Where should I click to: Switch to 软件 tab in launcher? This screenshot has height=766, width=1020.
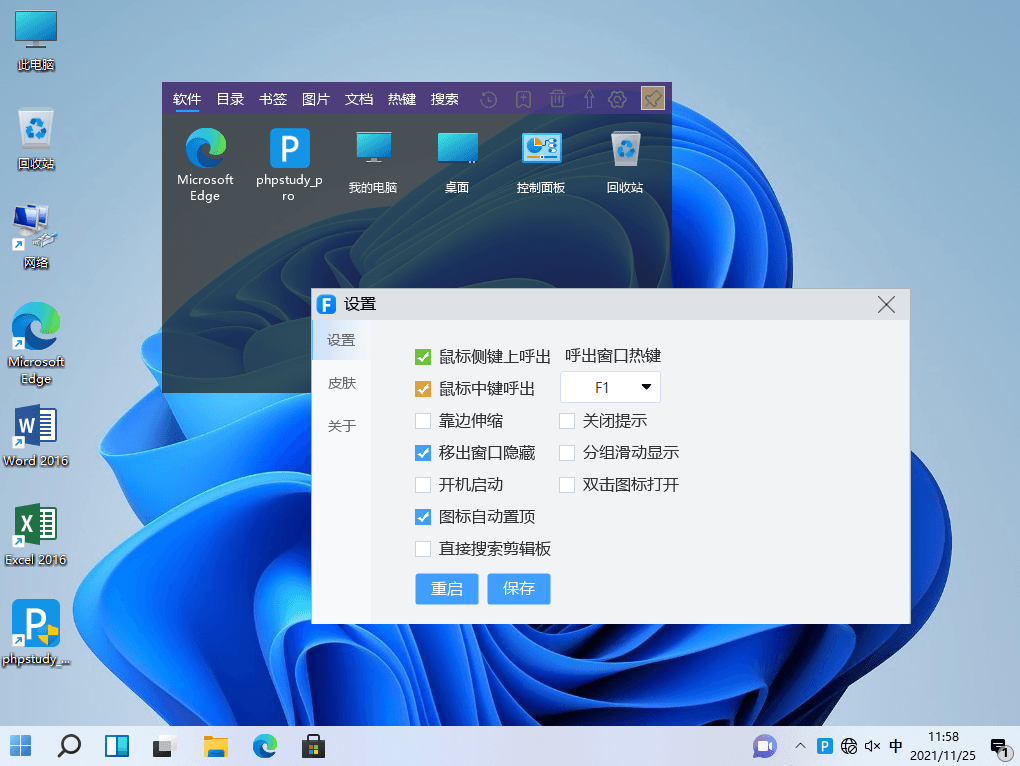[187, 99]
